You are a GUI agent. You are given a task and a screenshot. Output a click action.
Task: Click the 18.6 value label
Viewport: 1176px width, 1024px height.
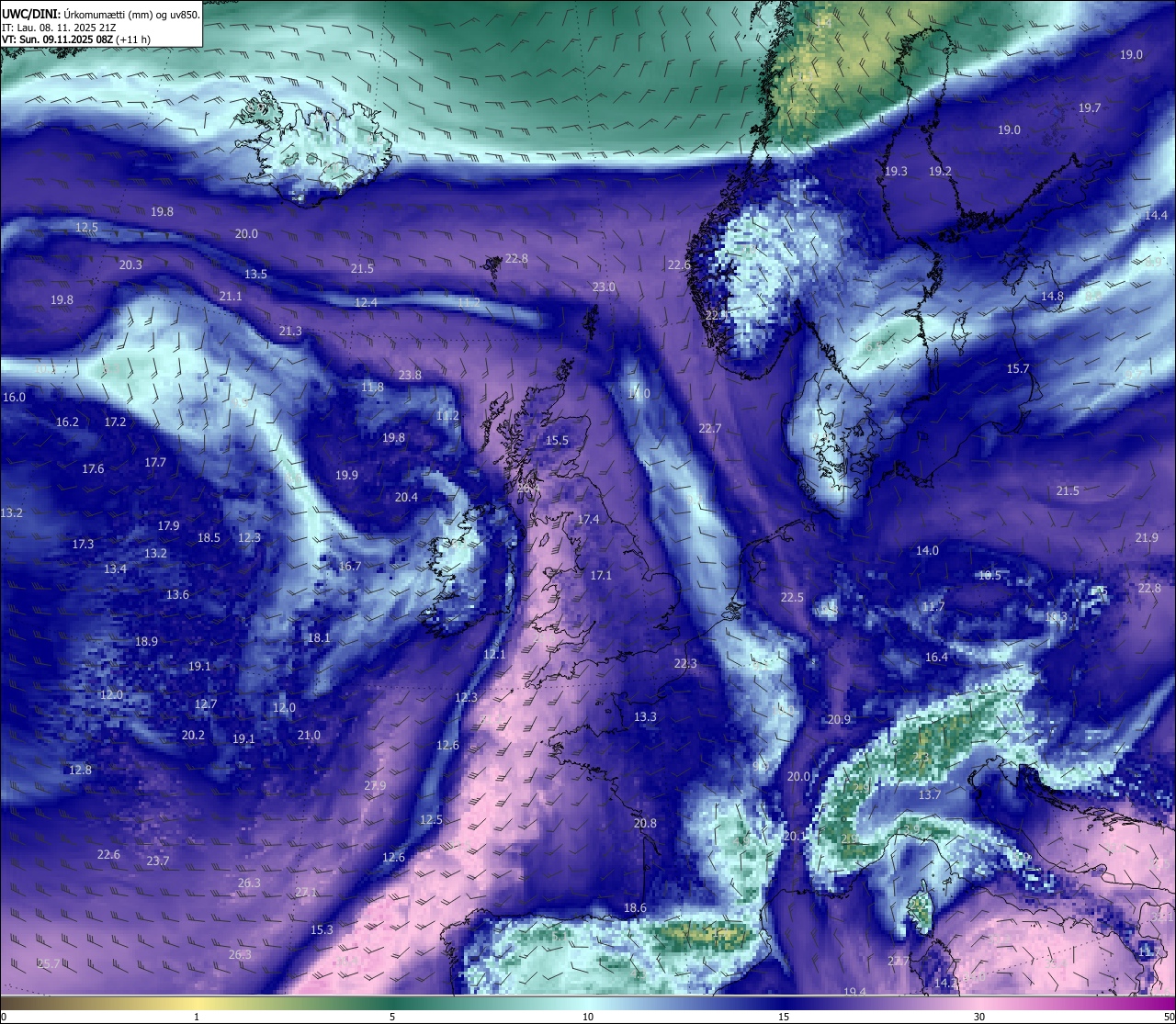click(635, 908)
